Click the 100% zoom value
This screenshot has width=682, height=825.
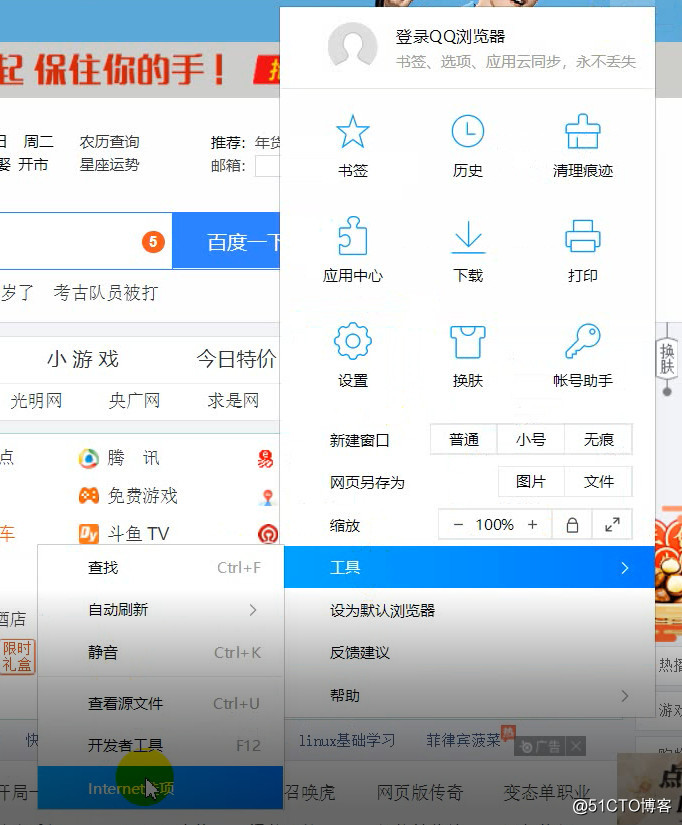point(495,525)
